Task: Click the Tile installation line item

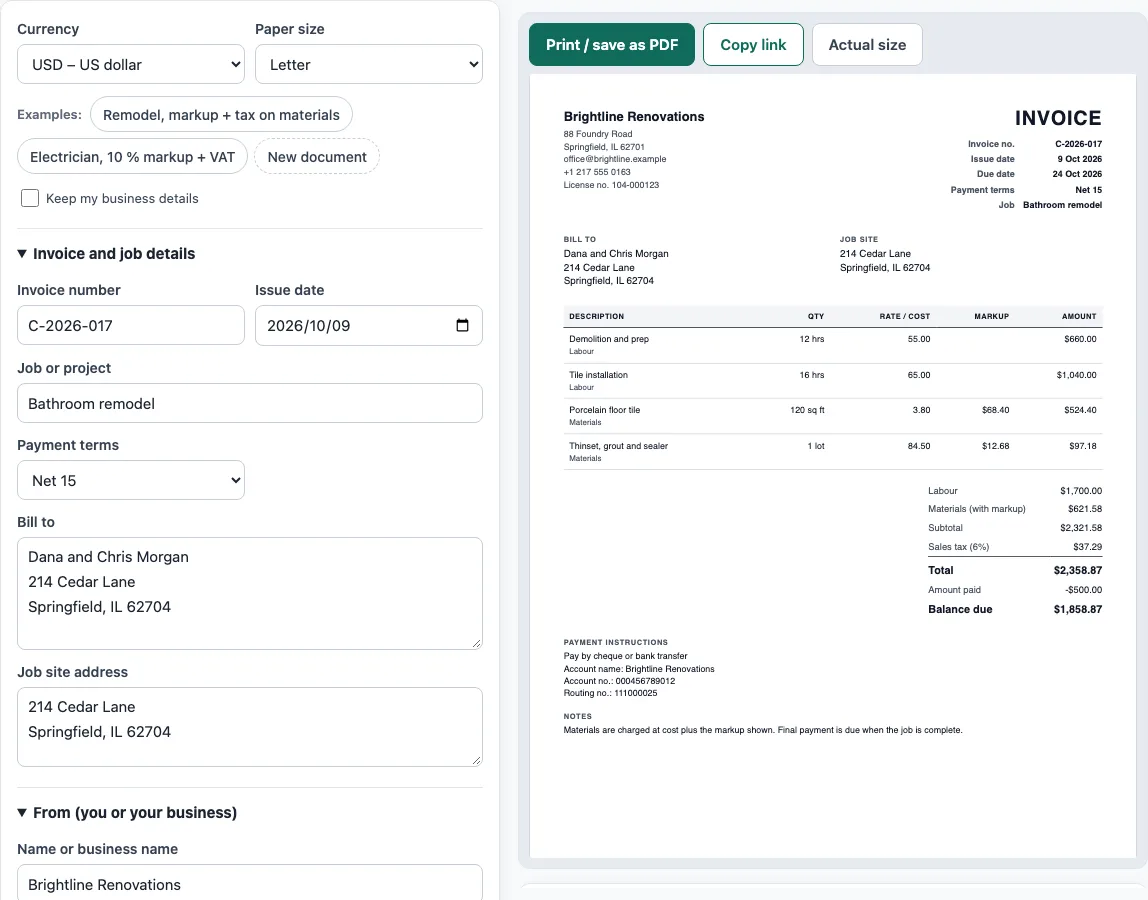Action: click(833, 381)
